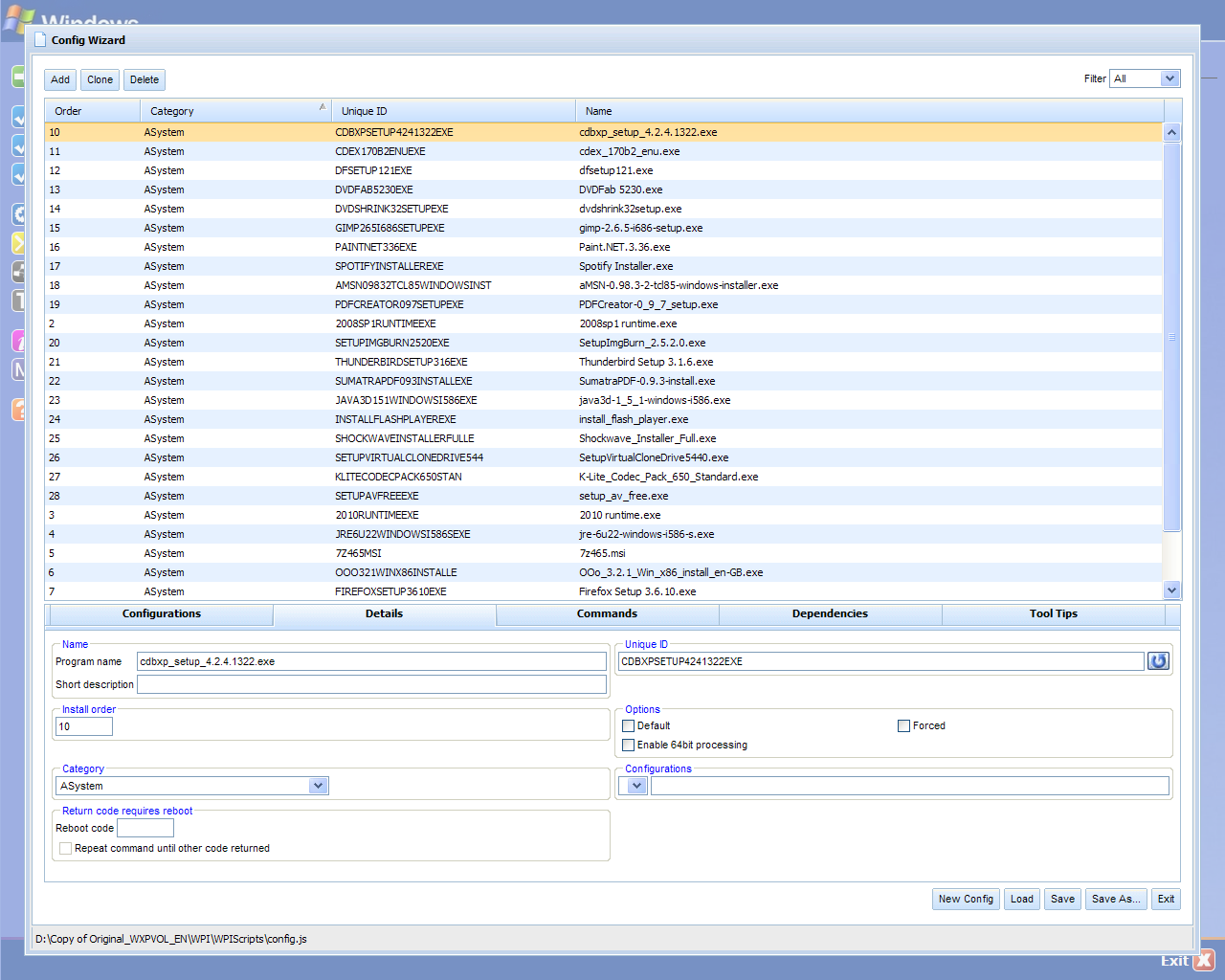The image size is (1225, 980).
Task: Click in the Short description field
Action: click(371, 684)
